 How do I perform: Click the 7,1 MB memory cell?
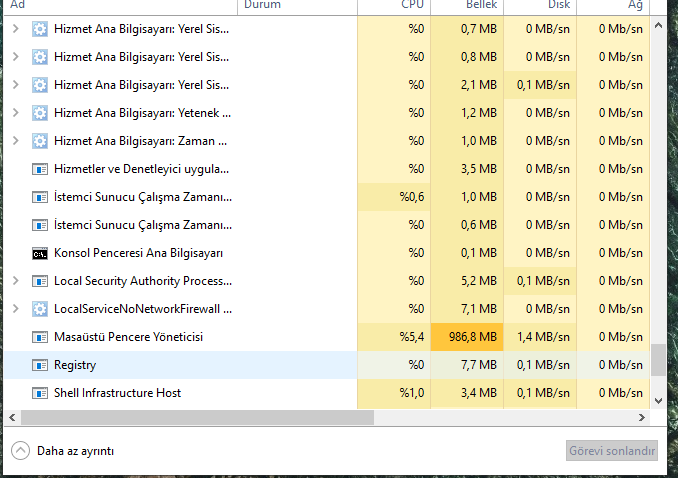(467, 309)
